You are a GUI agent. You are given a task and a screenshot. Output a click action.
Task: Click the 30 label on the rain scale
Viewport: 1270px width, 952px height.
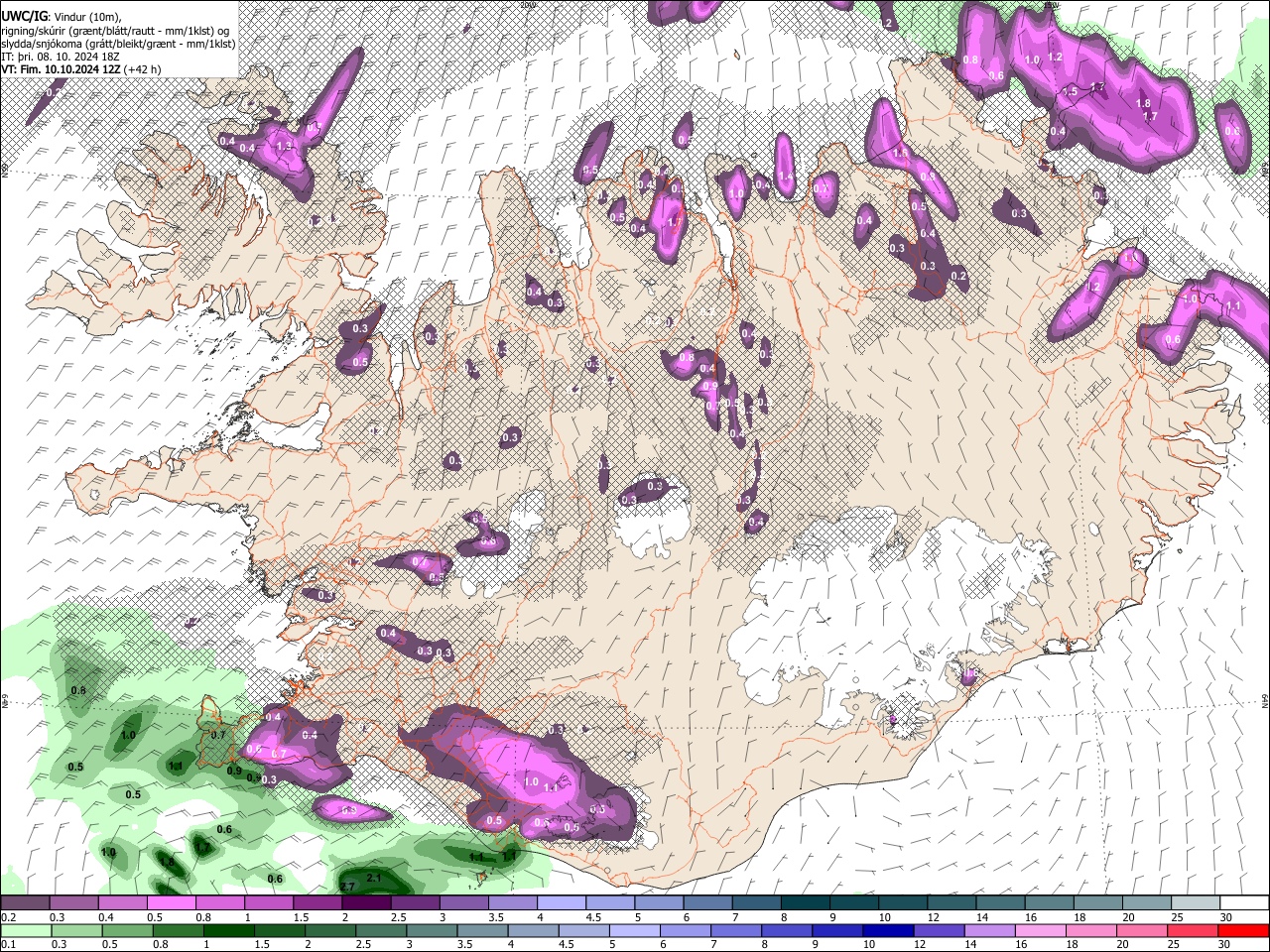1226,944
